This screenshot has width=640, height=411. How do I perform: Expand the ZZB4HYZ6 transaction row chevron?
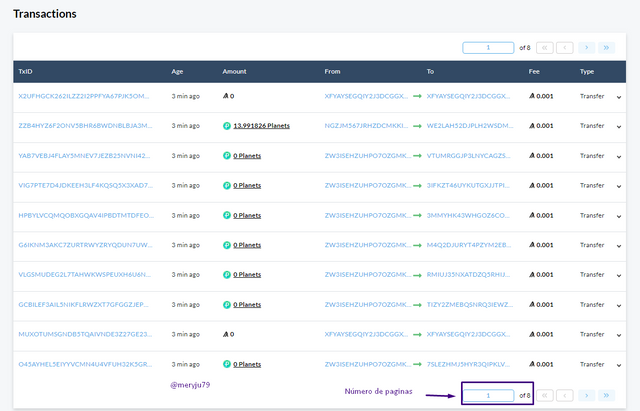click(618, 126)
